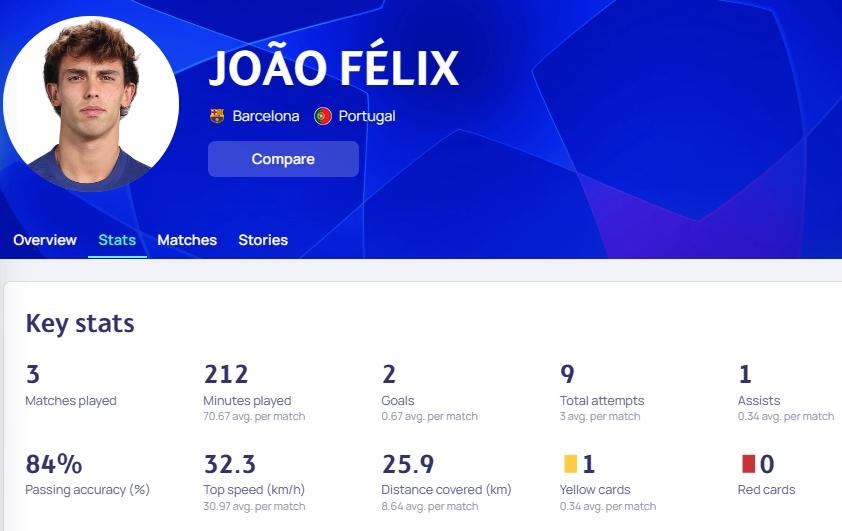Viewport: 842px width, 531px height.
Task: Switch to the Overview tab
Action: point(45,240)
